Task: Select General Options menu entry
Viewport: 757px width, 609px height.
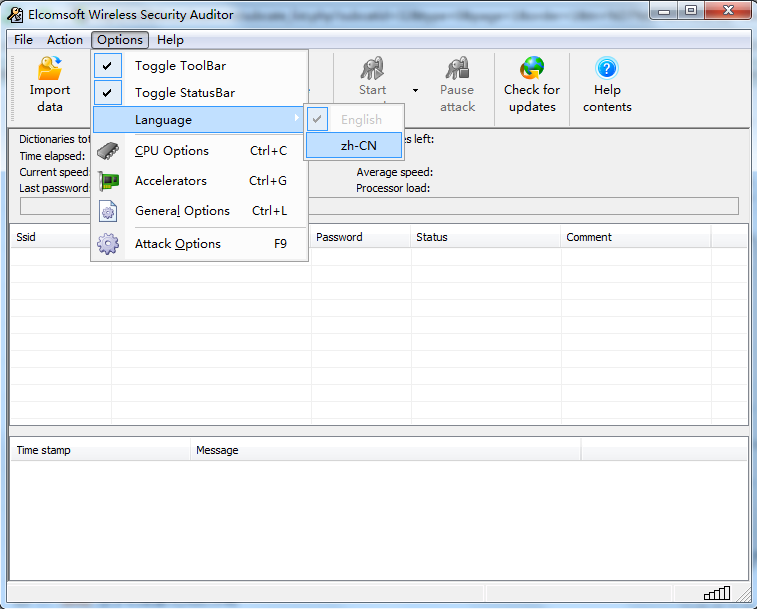Action: click(199, 211)
